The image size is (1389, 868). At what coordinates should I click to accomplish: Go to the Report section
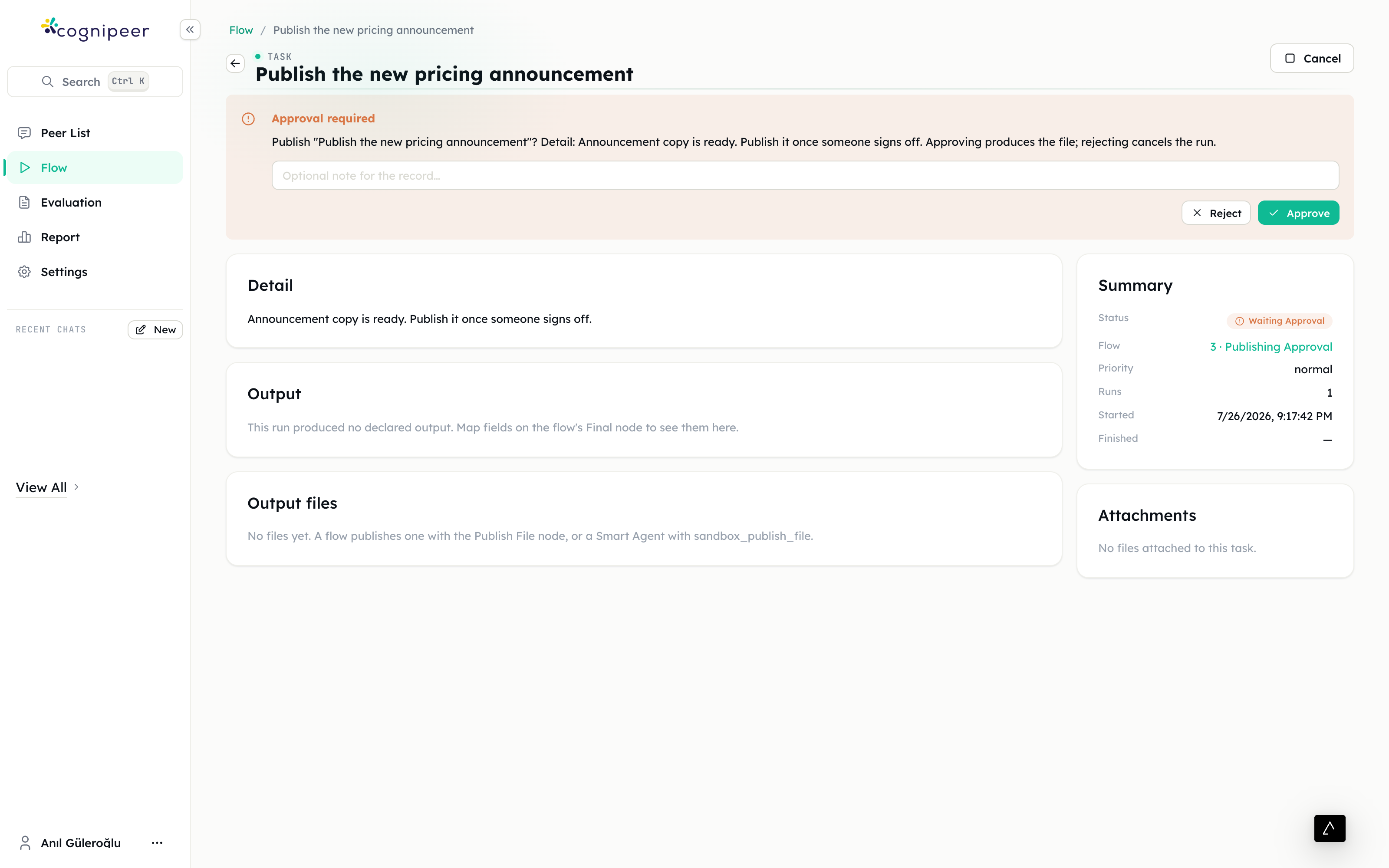95,237
